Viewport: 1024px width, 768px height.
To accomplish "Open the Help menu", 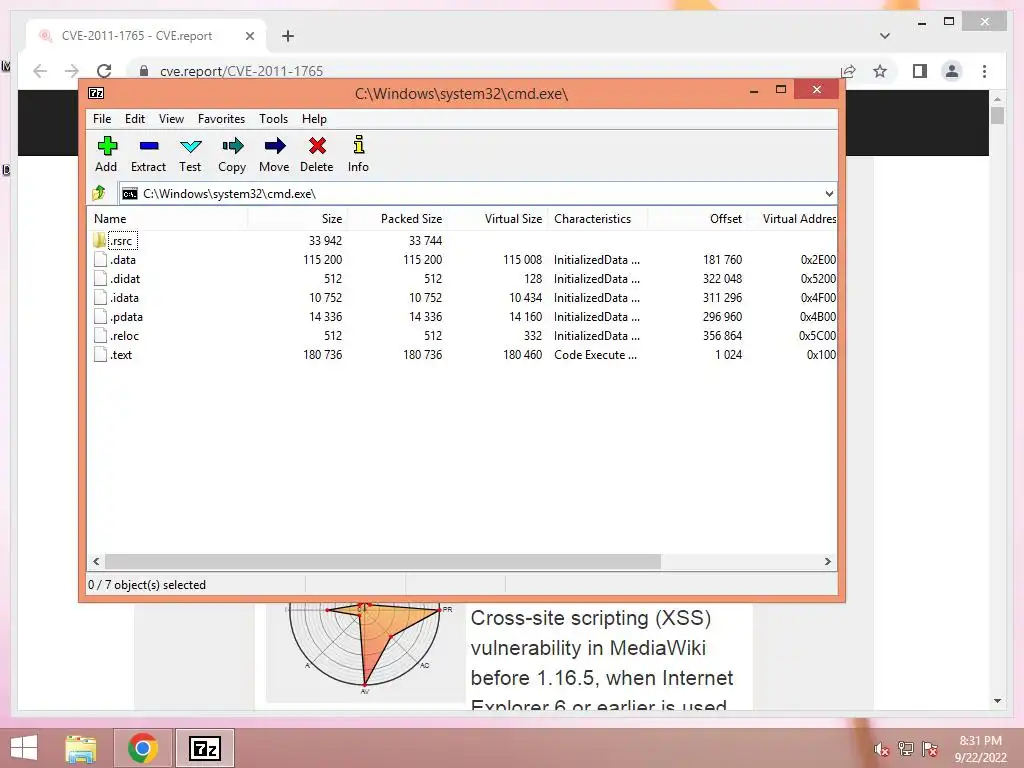I will point(314,119).
